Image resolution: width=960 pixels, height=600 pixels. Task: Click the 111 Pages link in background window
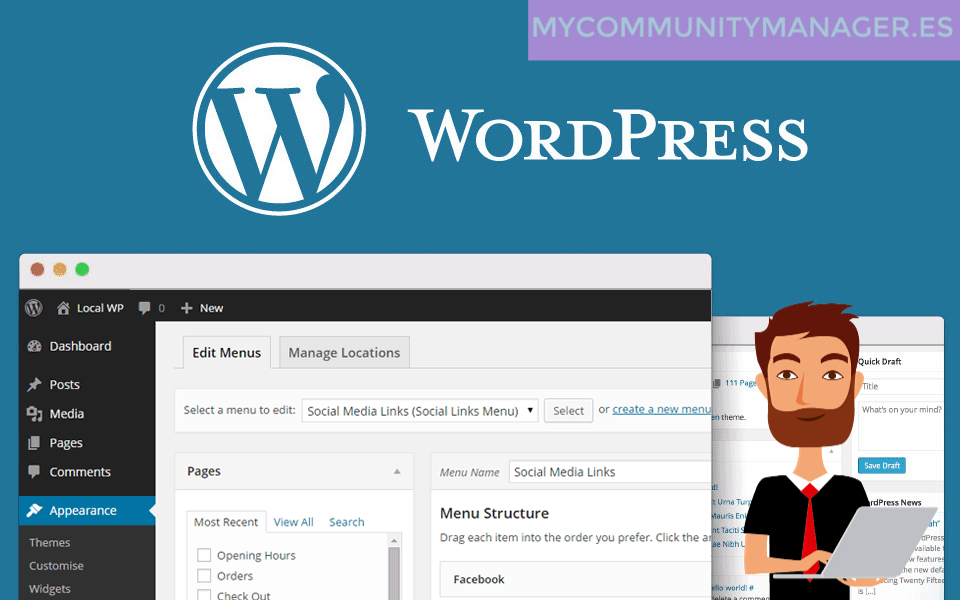point(741,383)
